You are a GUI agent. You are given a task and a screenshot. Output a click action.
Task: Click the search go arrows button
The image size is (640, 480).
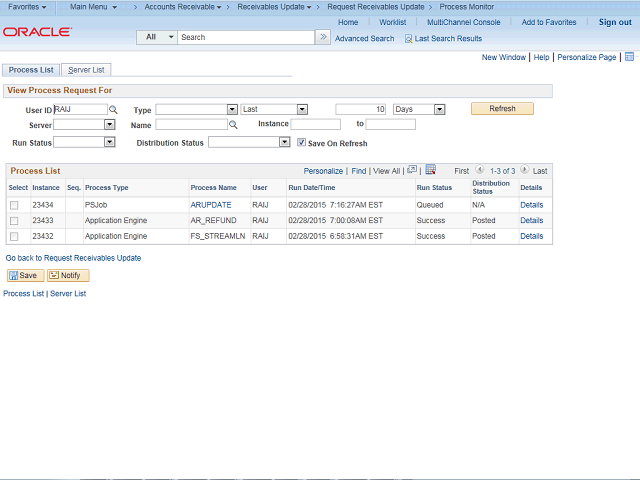323,37
